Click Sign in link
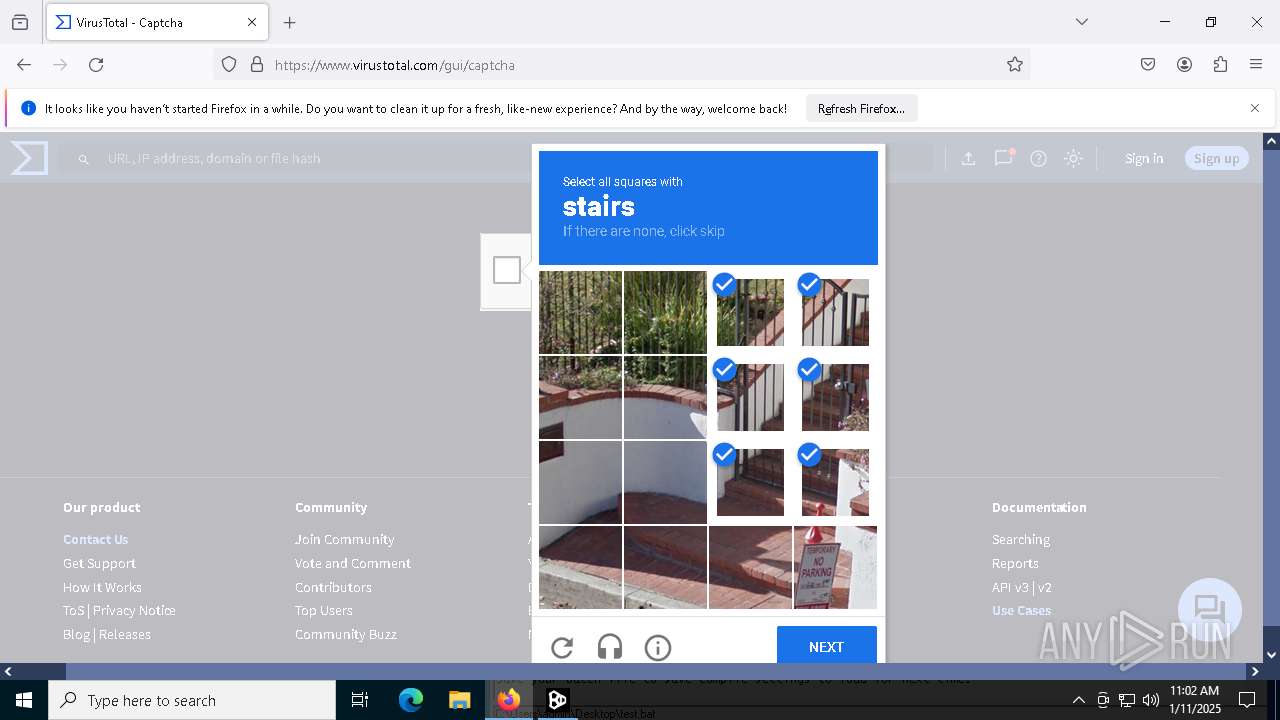This screenshot has height=720, width=1280. coord(1144,158)
